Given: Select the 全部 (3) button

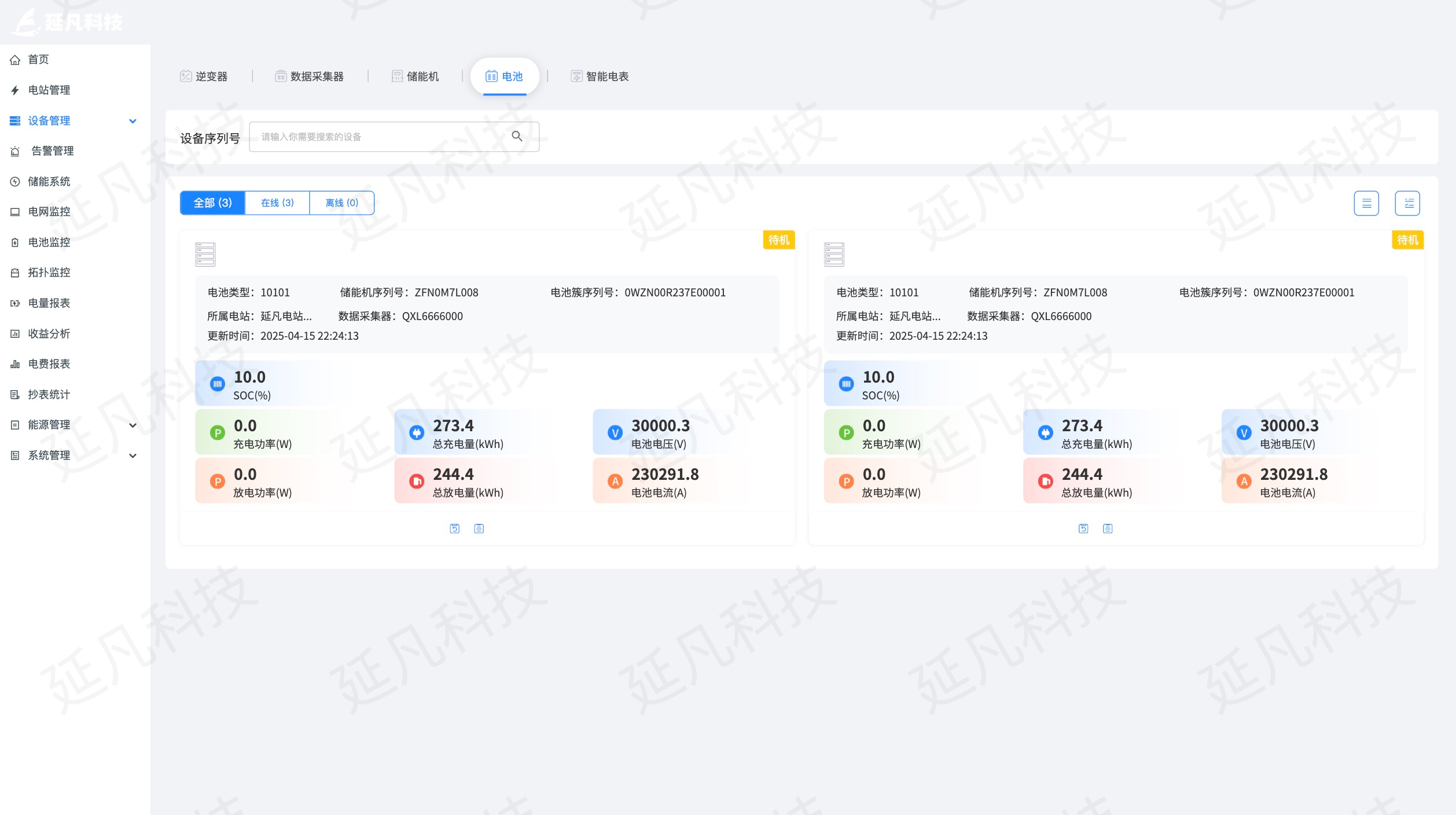Looking at the screenshot, I should (211, 203).
